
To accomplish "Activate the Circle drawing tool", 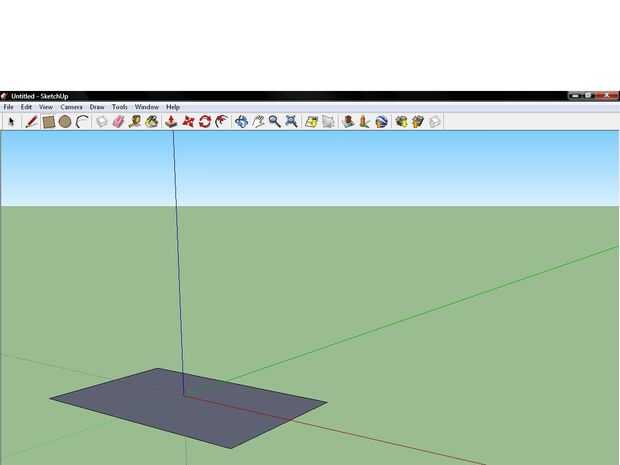I will (x=65, y=121).
